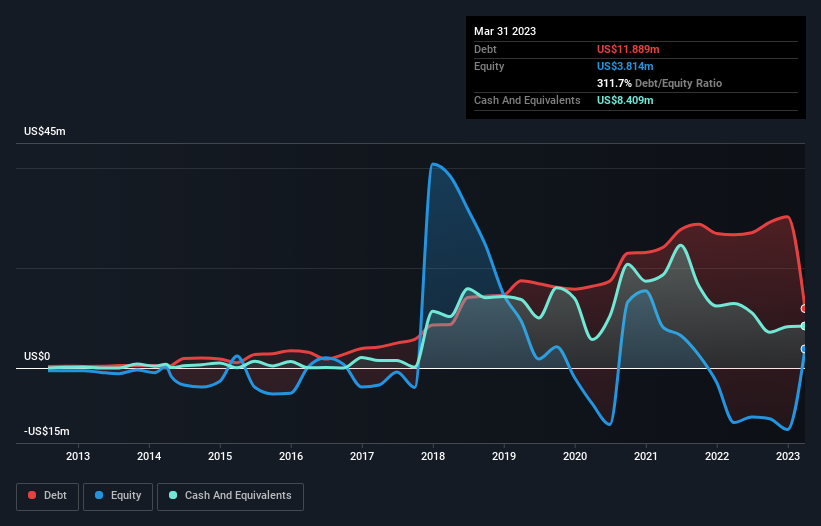Toggle the Debt series legend button

[x=48, y=496]
